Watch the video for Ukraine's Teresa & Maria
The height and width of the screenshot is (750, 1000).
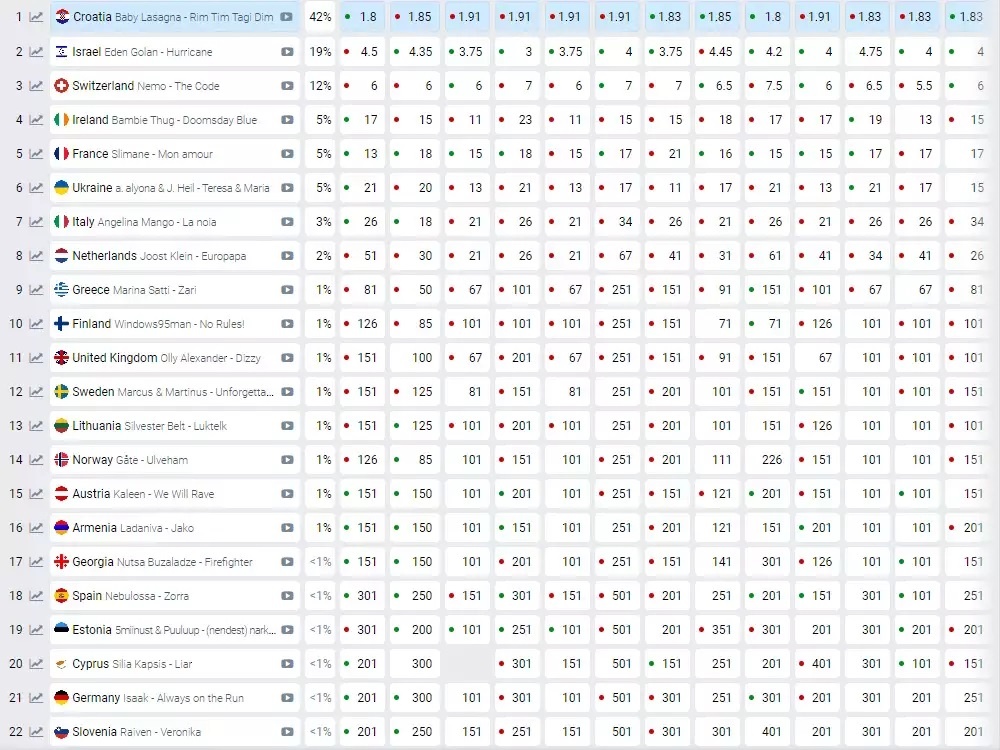[287, 188]
